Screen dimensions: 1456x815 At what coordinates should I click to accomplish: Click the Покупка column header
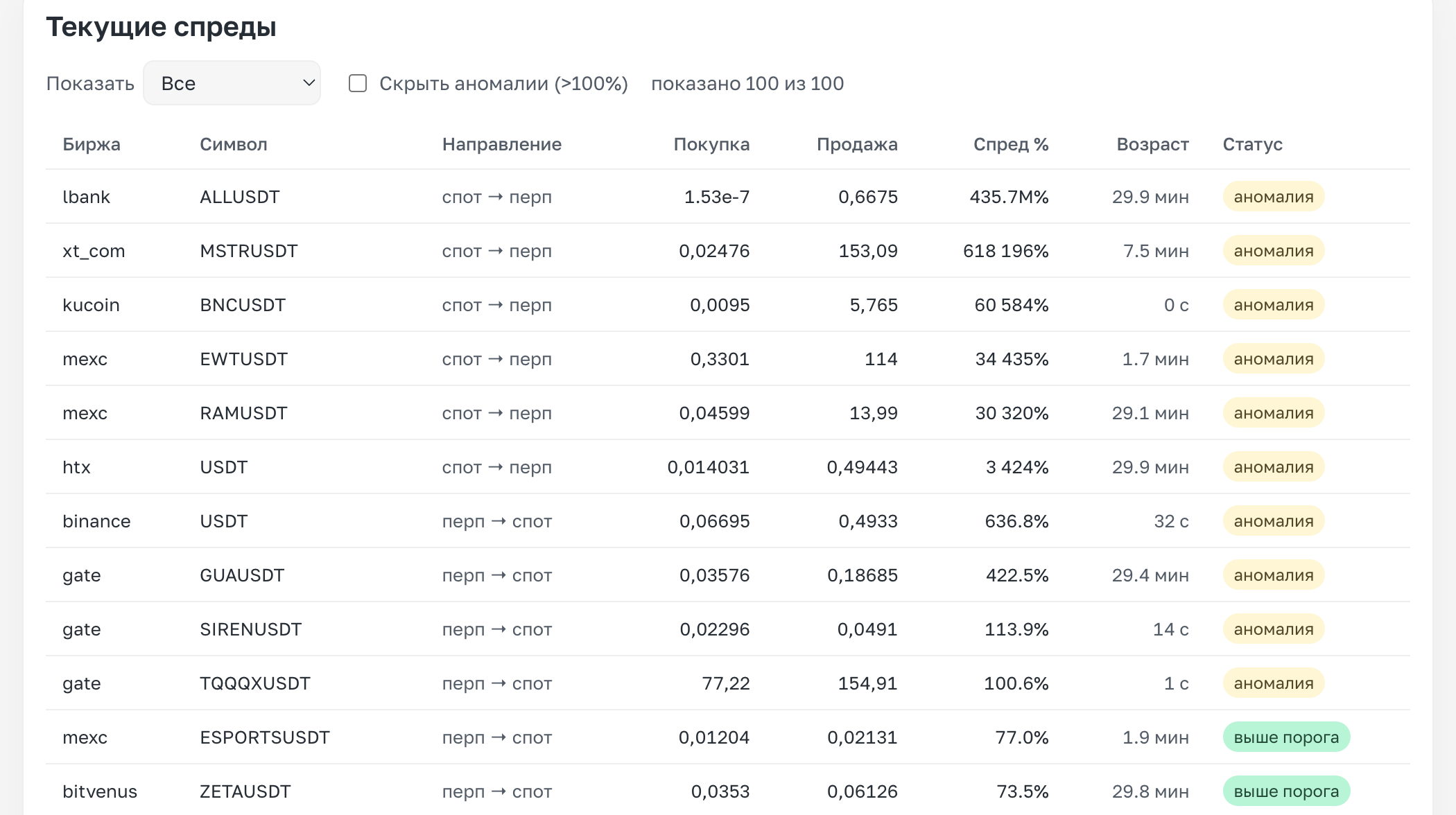[x=711, y=144]
